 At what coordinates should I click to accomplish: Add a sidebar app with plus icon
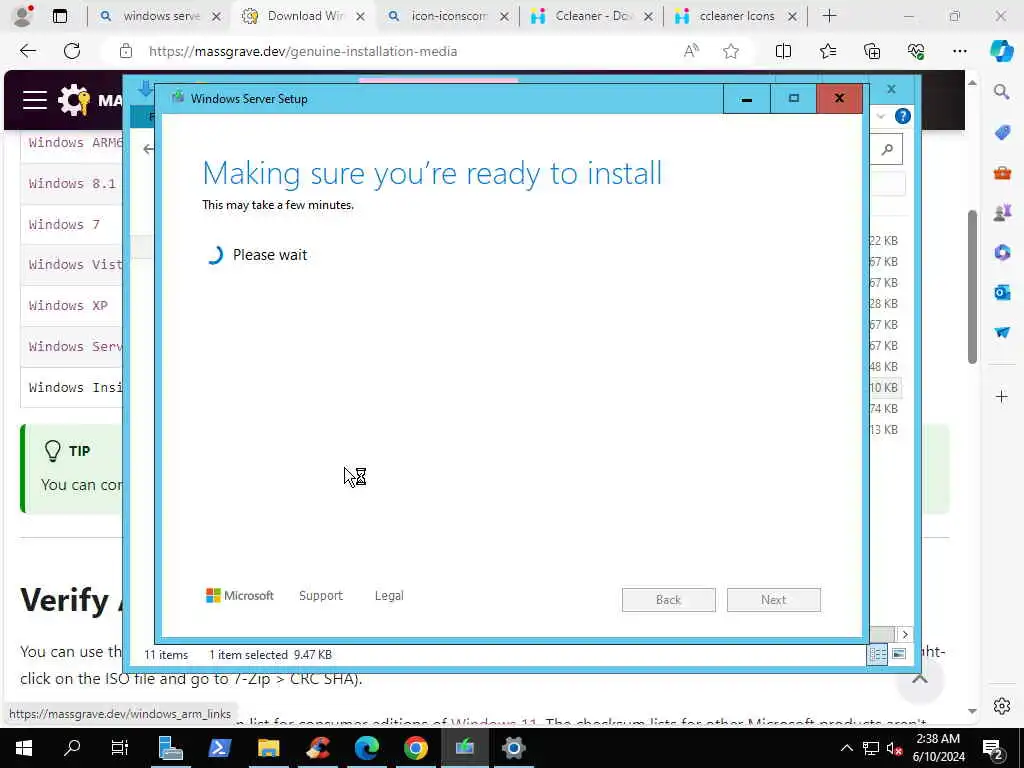point(1002,396)
